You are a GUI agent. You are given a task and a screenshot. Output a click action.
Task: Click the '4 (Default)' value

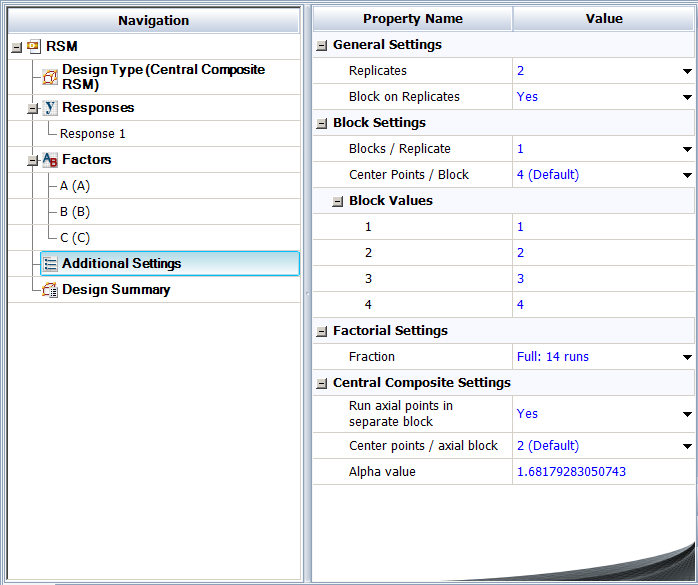click(548, 175)
